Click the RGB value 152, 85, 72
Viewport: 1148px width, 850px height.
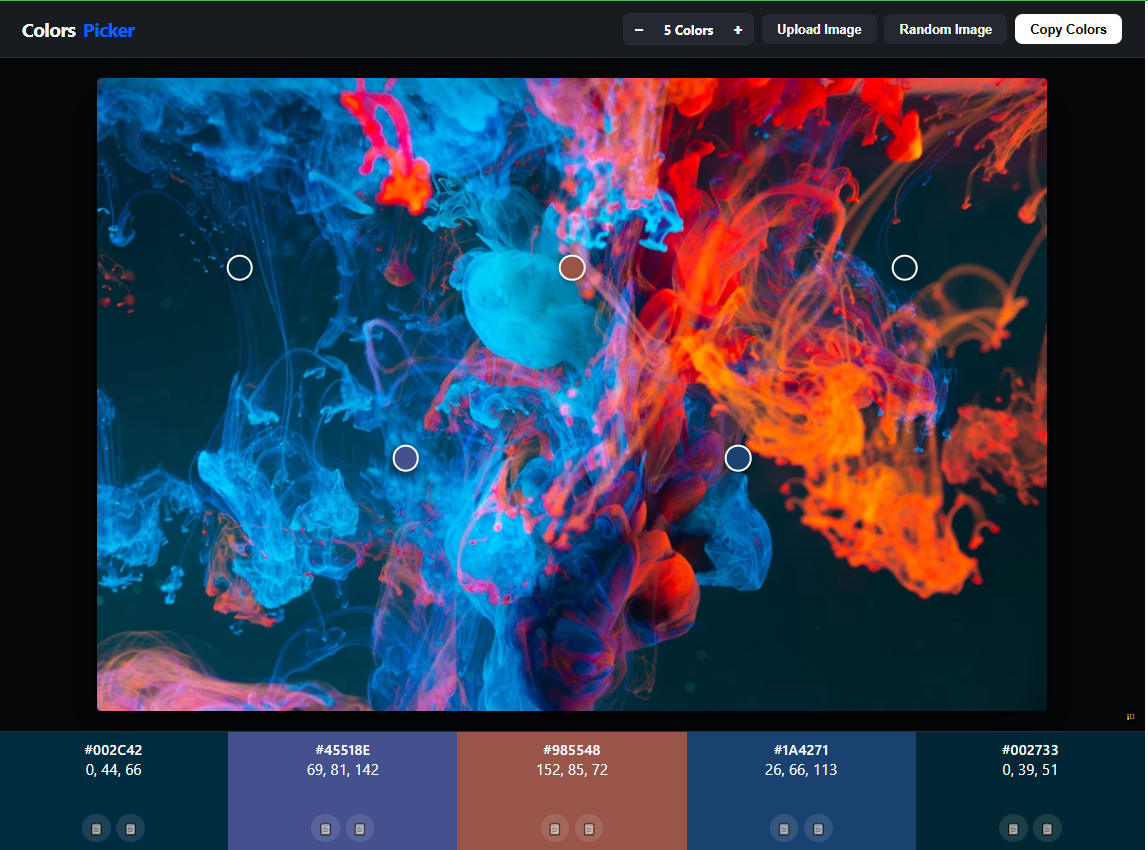click(572, 769)
